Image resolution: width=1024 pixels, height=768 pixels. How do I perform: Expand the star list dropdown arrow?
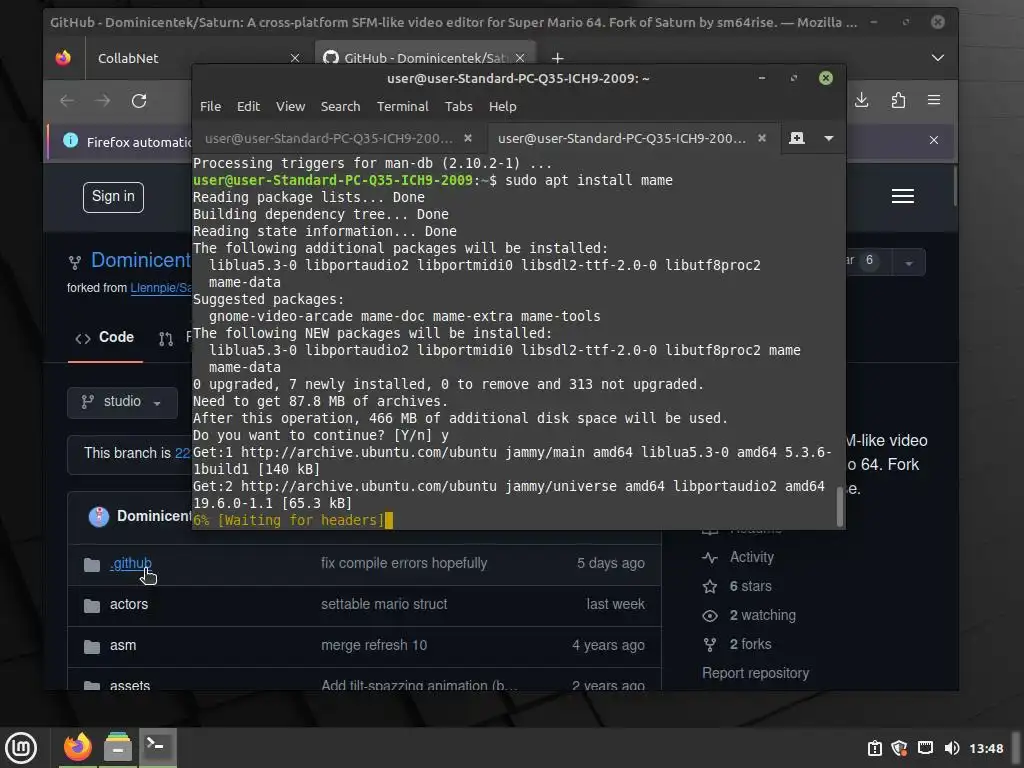(x=909, y=263)
